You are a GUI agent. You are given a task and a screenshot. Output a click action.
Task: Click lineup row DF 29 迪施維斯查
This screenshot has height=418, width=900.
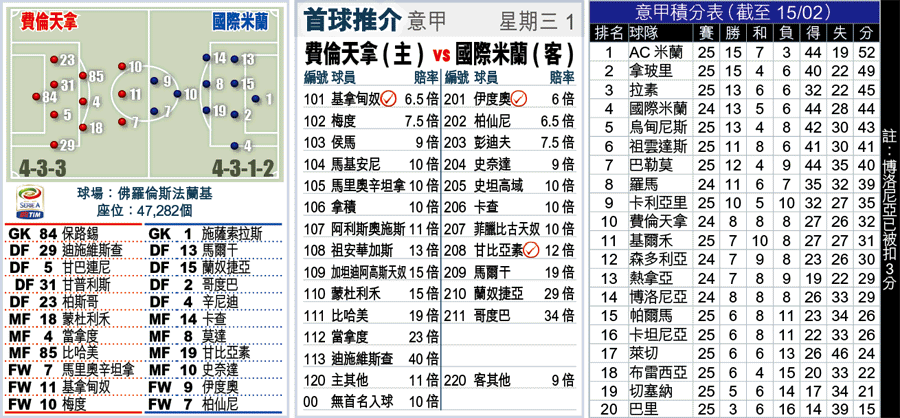click(74, 250)
